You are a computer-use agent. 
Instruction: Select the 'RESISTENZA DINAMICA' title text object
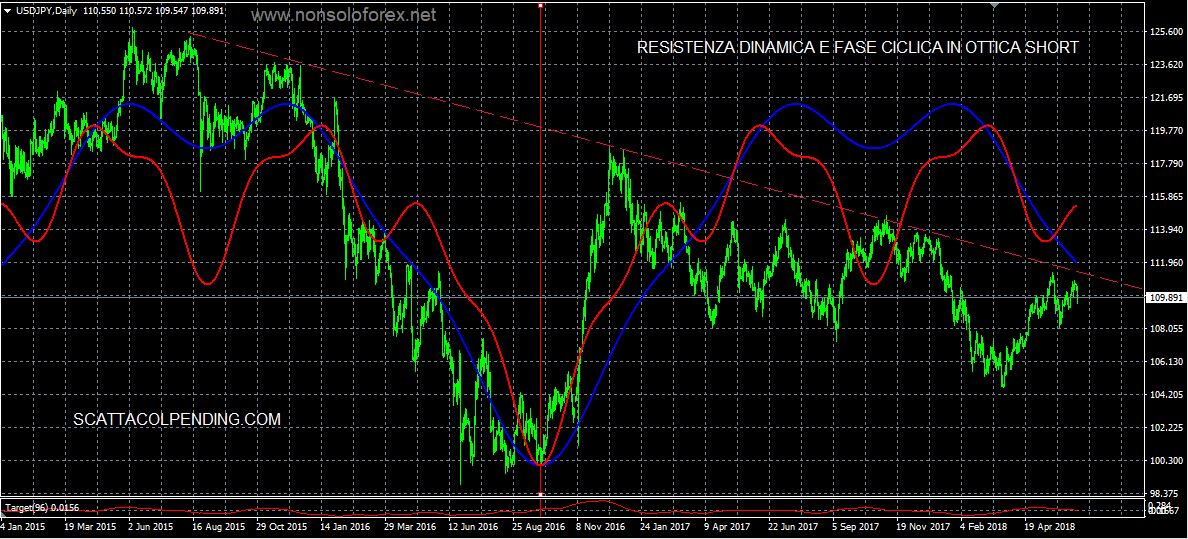[x=858, y=48]
